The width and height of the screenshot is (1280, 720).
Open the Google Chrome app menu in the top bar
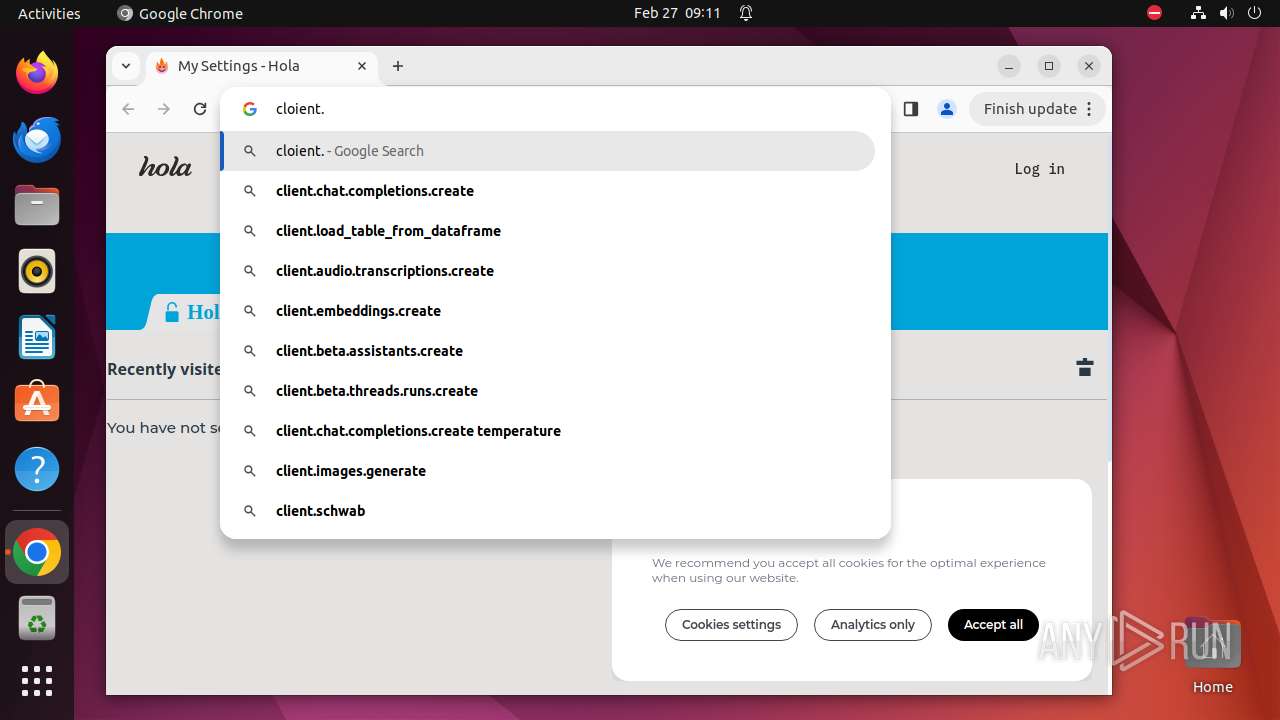tap(180, 13)
